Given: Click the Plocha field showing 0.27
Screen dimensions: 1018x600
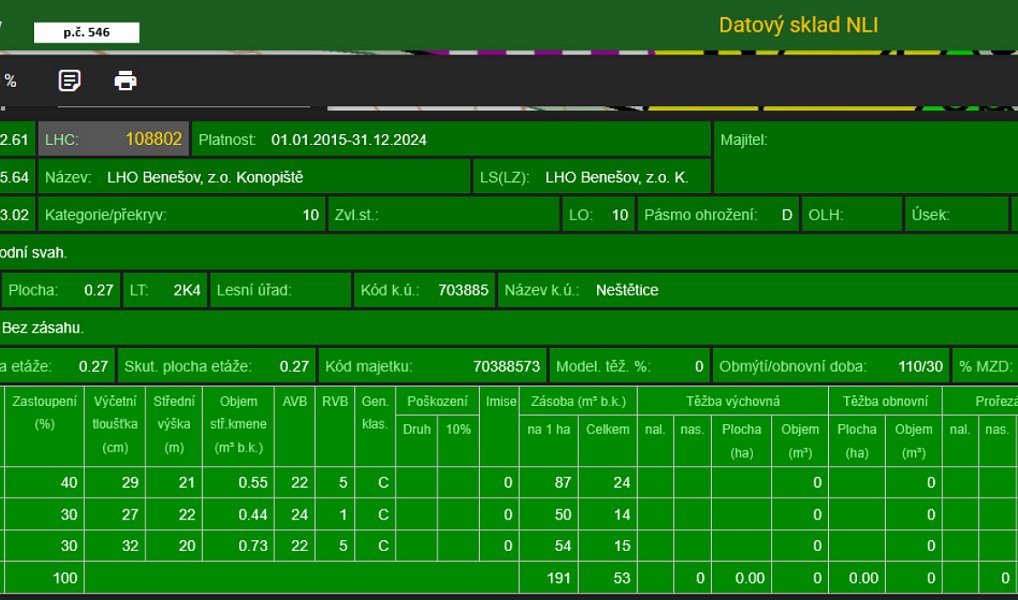Looking at the screenshot, I should (61, 290).
